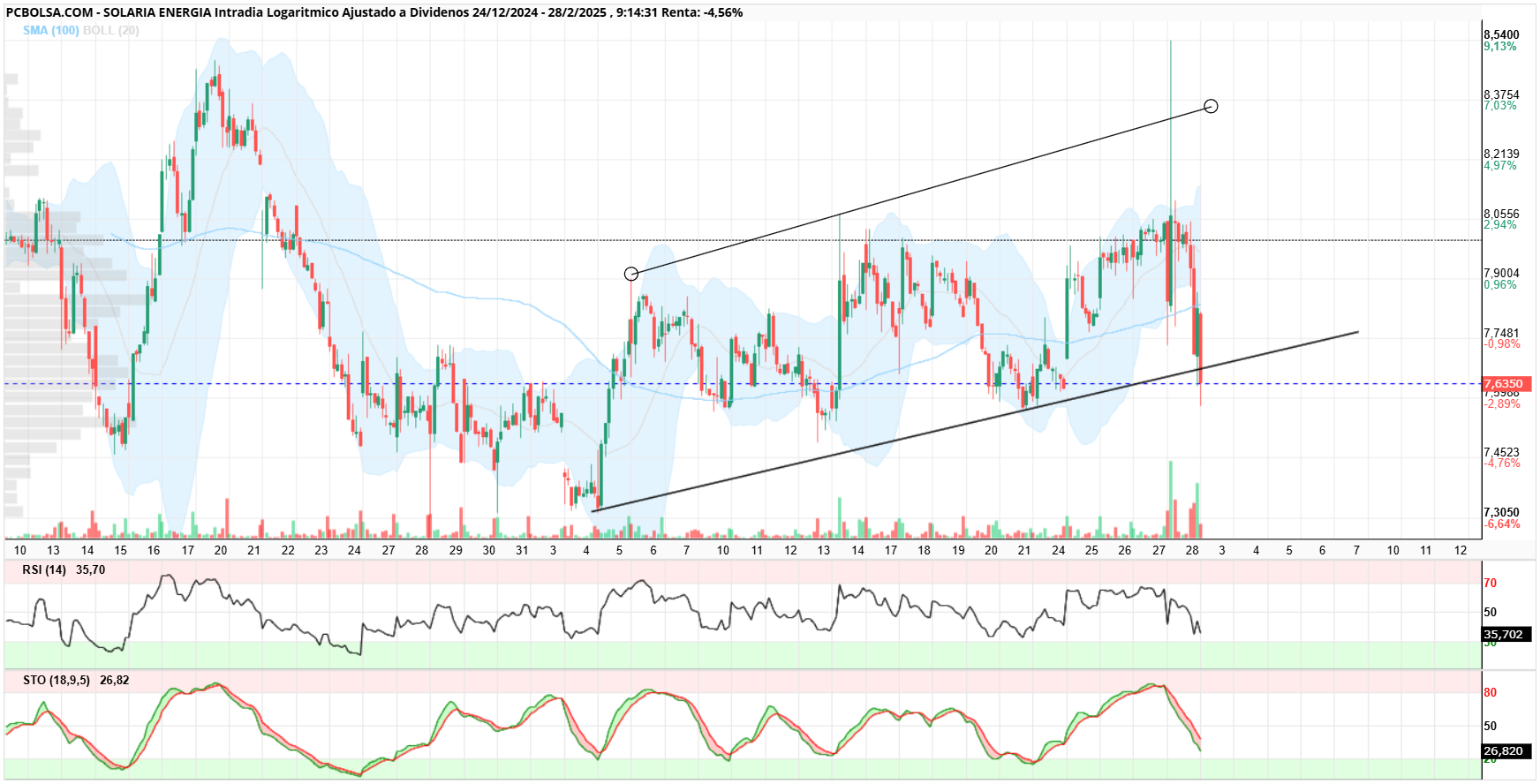Viewport: 1540px width, 784px height.
Task: Click date label 16 on time axis
Action: pyautogui.click(x=154, y=550)
